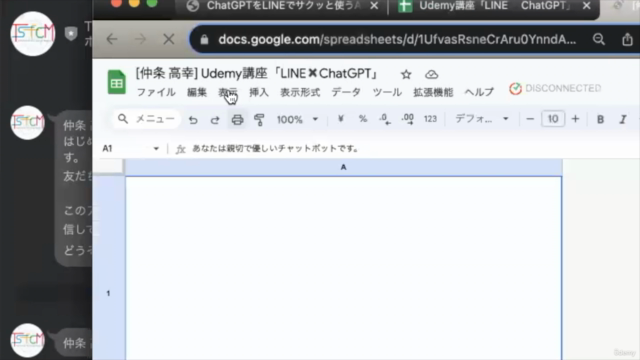Image resolution: width=640 pixels, height=360 pixels.
Task: Click cell A1
Action: tap(343, 268)
